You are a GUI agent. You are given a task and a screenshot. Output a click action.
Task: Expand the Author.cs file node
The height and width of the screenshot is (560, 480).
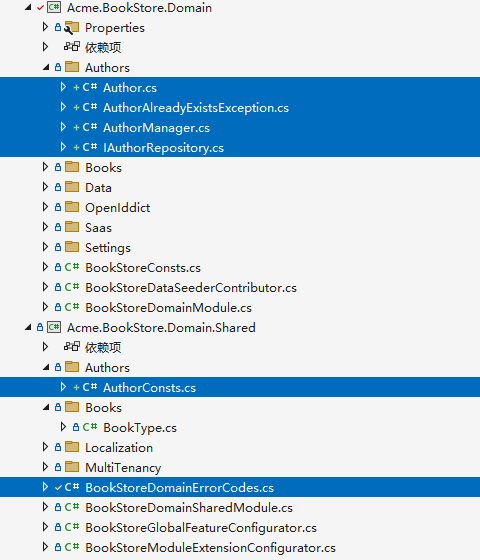tap(63, 87)
